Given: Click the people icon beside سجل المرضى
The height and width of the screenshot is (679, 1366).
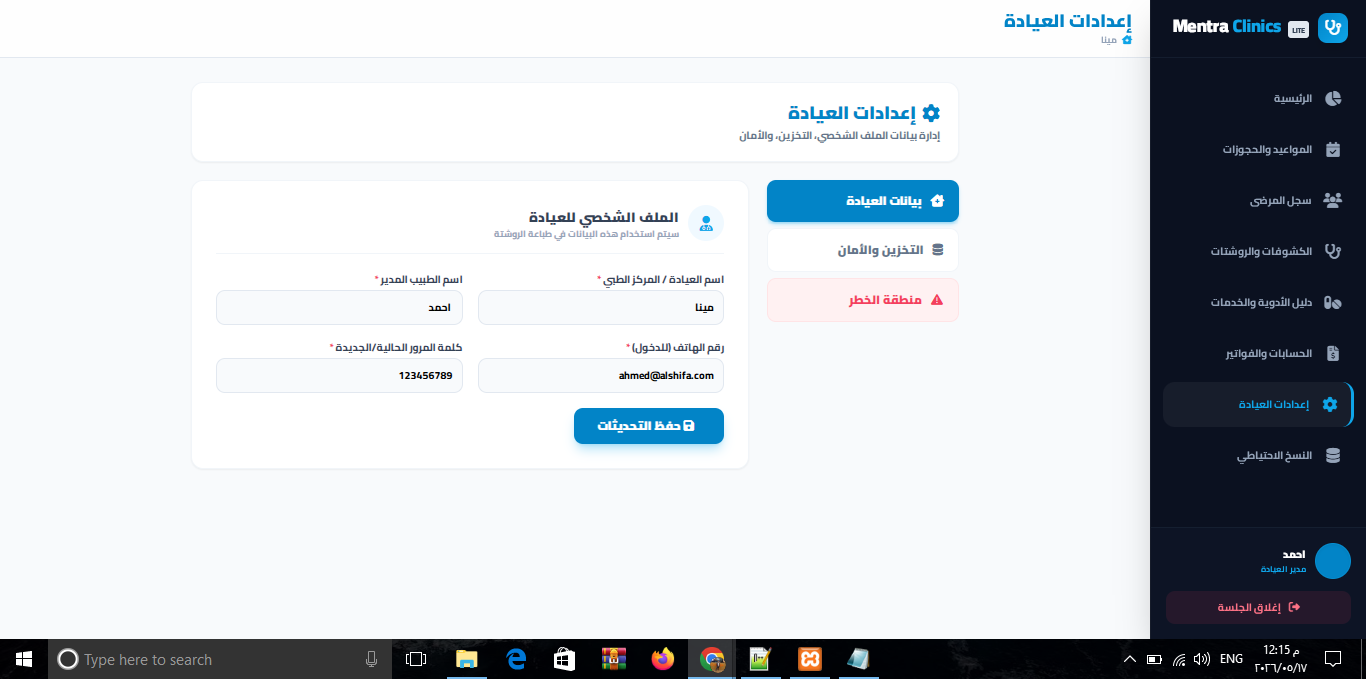Looking at the screenshot, I should 1332,200.
